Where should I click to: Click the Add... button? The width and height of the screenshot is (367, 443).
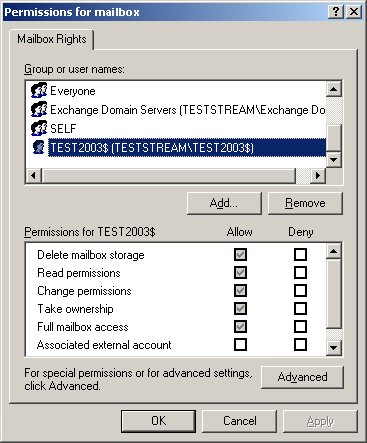click(x=224, y=203)
